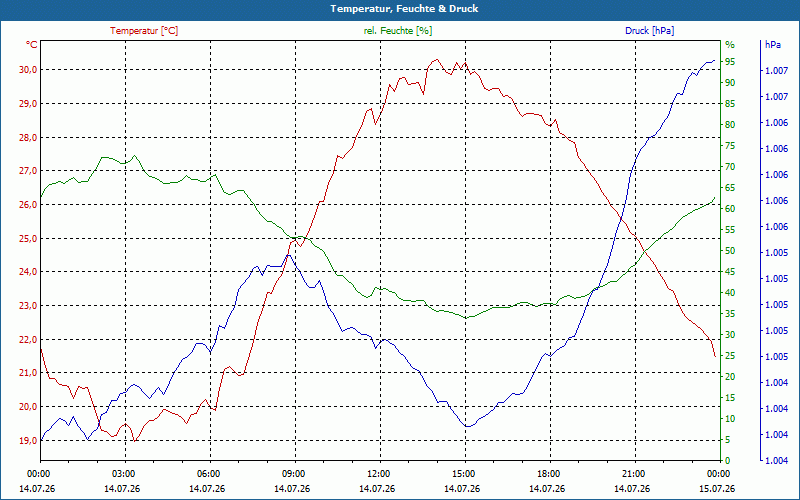Click the 65 humidity axis value
800x500 pixels.
(x=730, y=188)
